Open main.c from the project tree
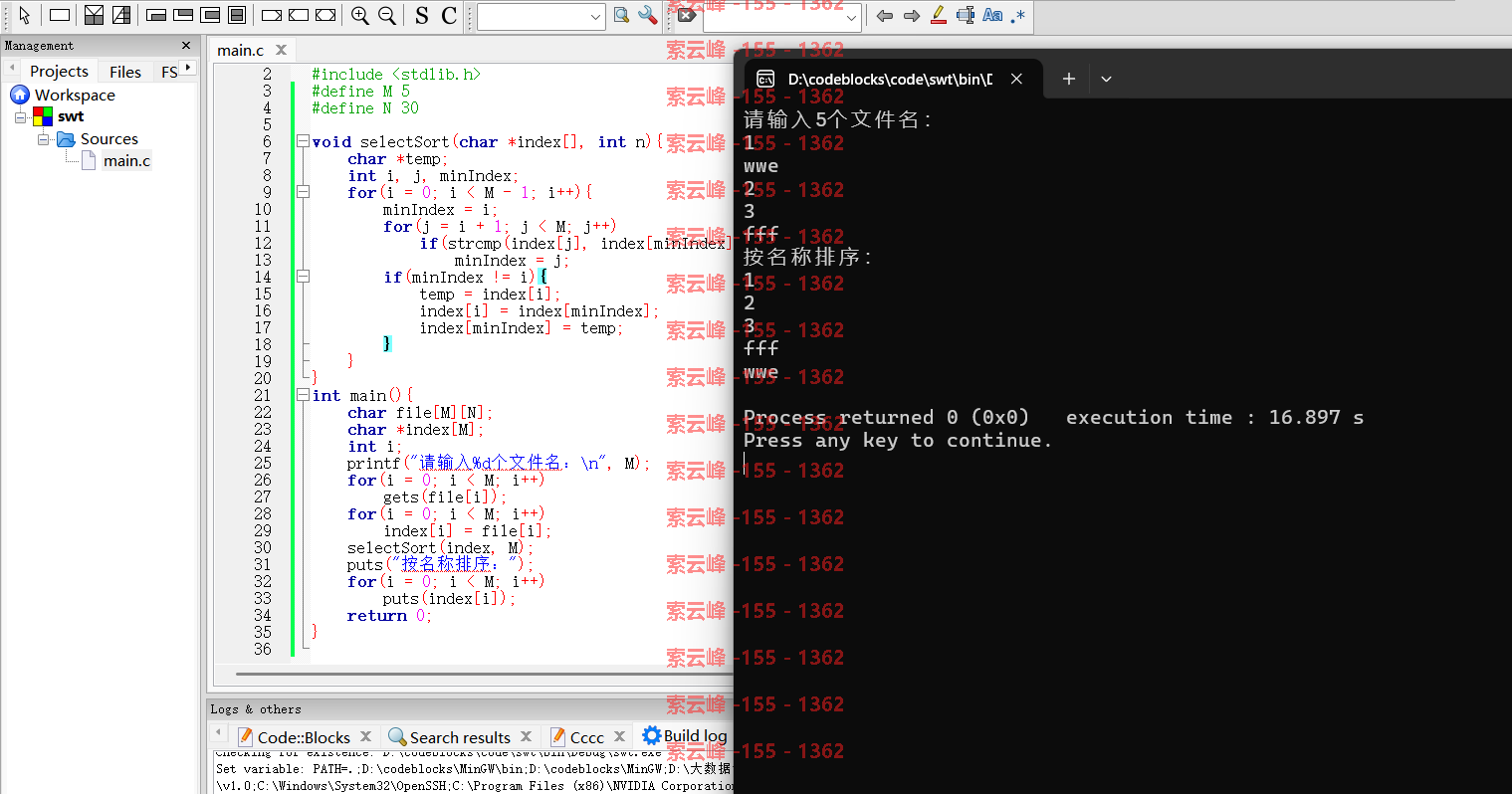This screenshot has width=1512, height=794. [126, 161]
